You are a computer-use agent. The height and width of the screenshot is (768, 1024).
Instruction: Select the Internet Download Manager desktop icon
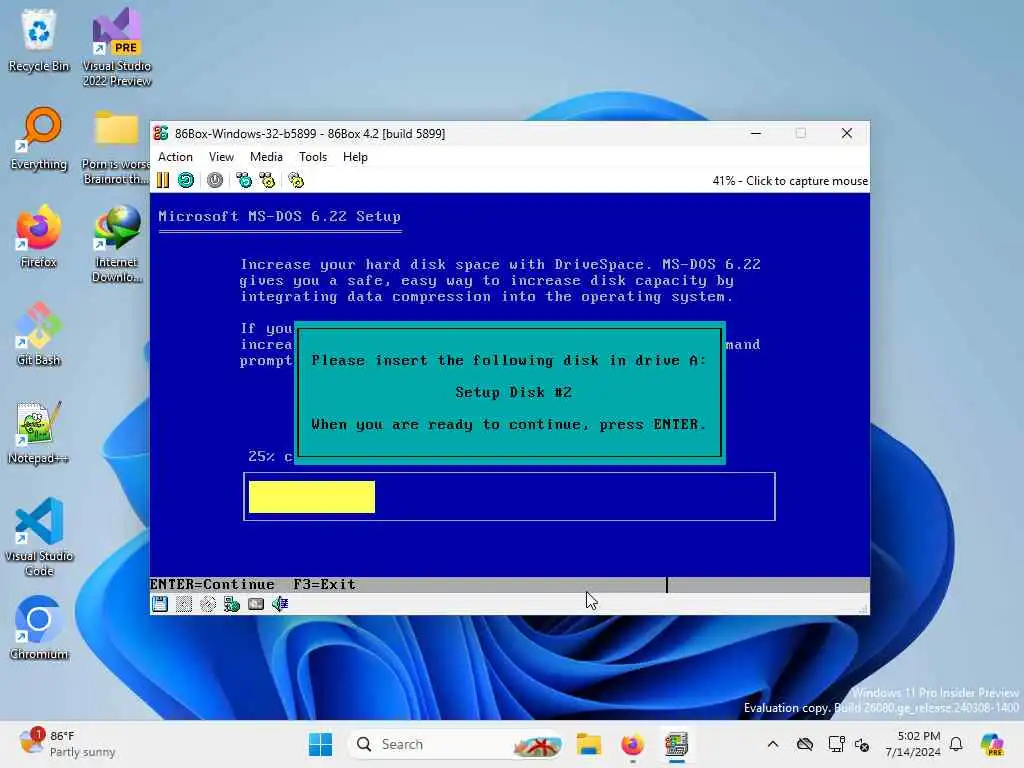pos(116,243)
